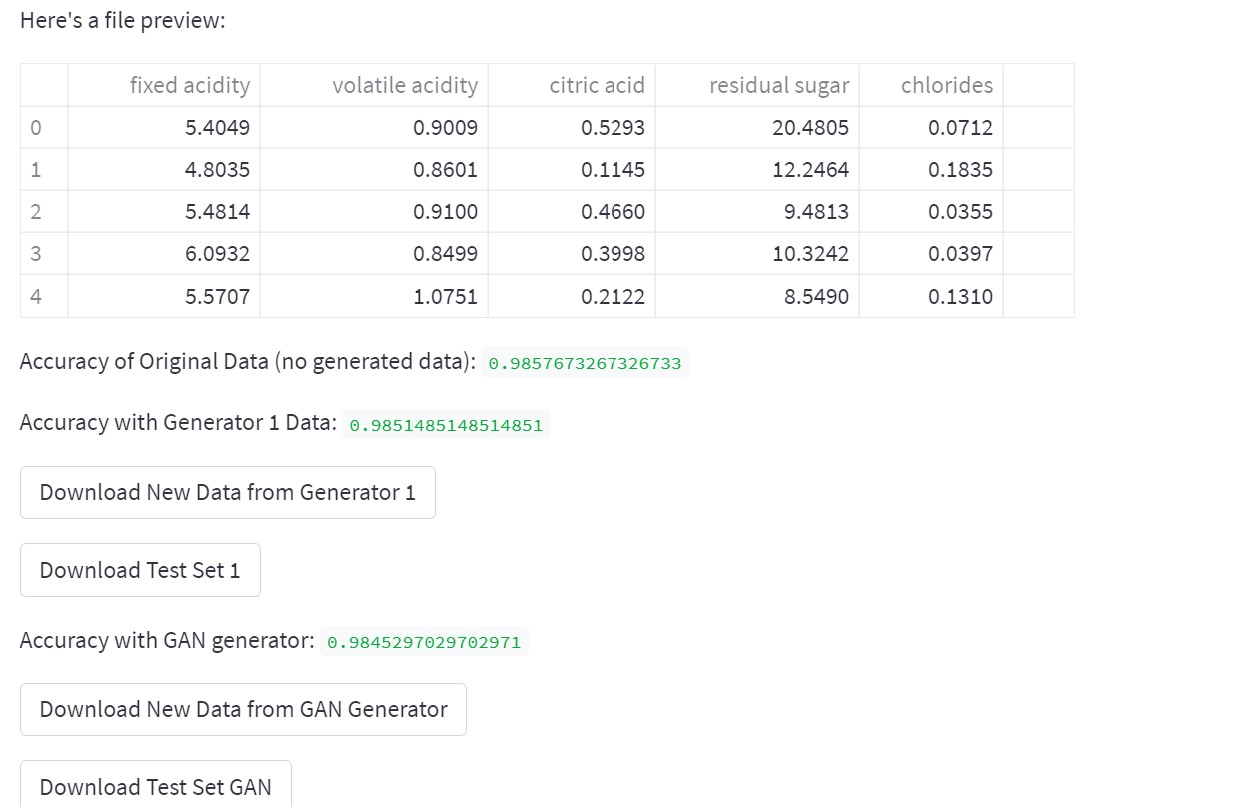Download New Data from GAN Generator
The image size is (1233, 807).
point(243,709)
